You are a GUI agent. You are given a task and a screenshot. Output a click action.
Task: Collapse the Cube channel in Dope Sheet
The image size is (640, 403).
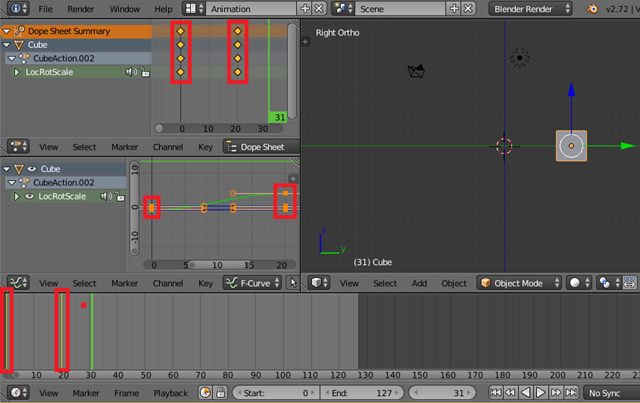coord(7,45)
